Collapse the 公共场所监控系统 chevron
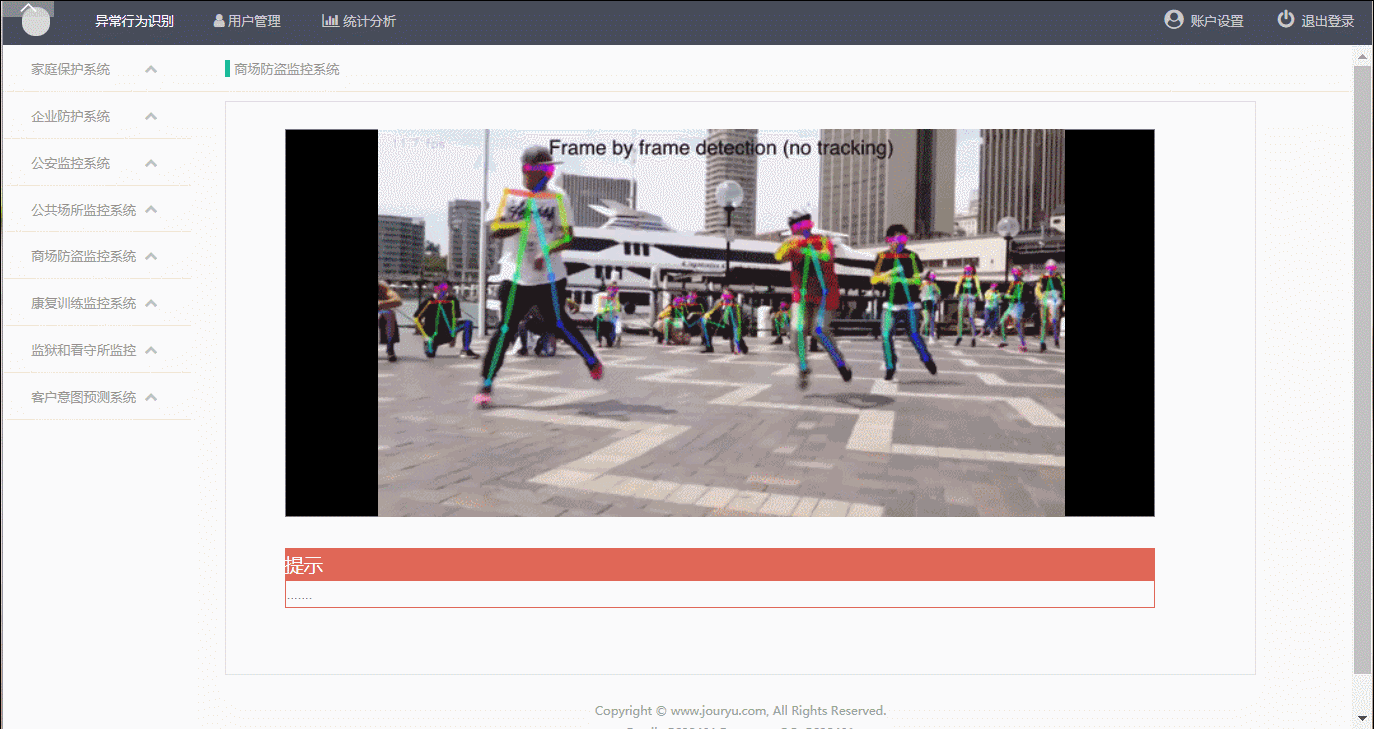The width and height of the screenshot is (1374, 729). pyautogui.click(x=151, y=210)
